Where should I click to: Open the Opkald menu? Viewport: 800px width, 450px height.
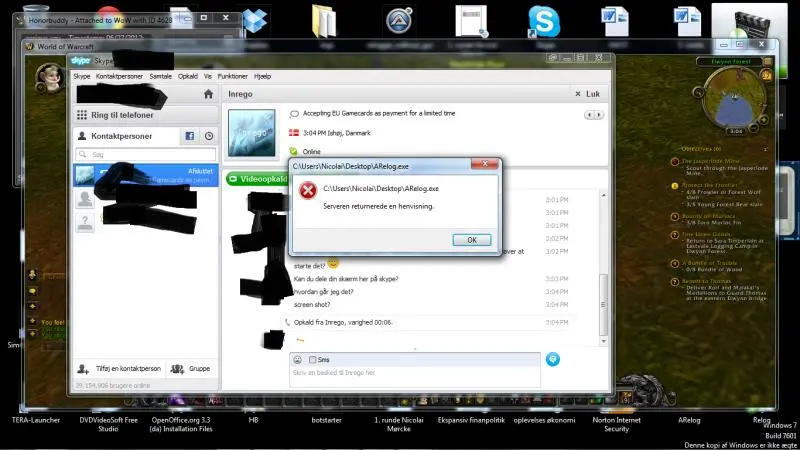(x=188, y=76)
